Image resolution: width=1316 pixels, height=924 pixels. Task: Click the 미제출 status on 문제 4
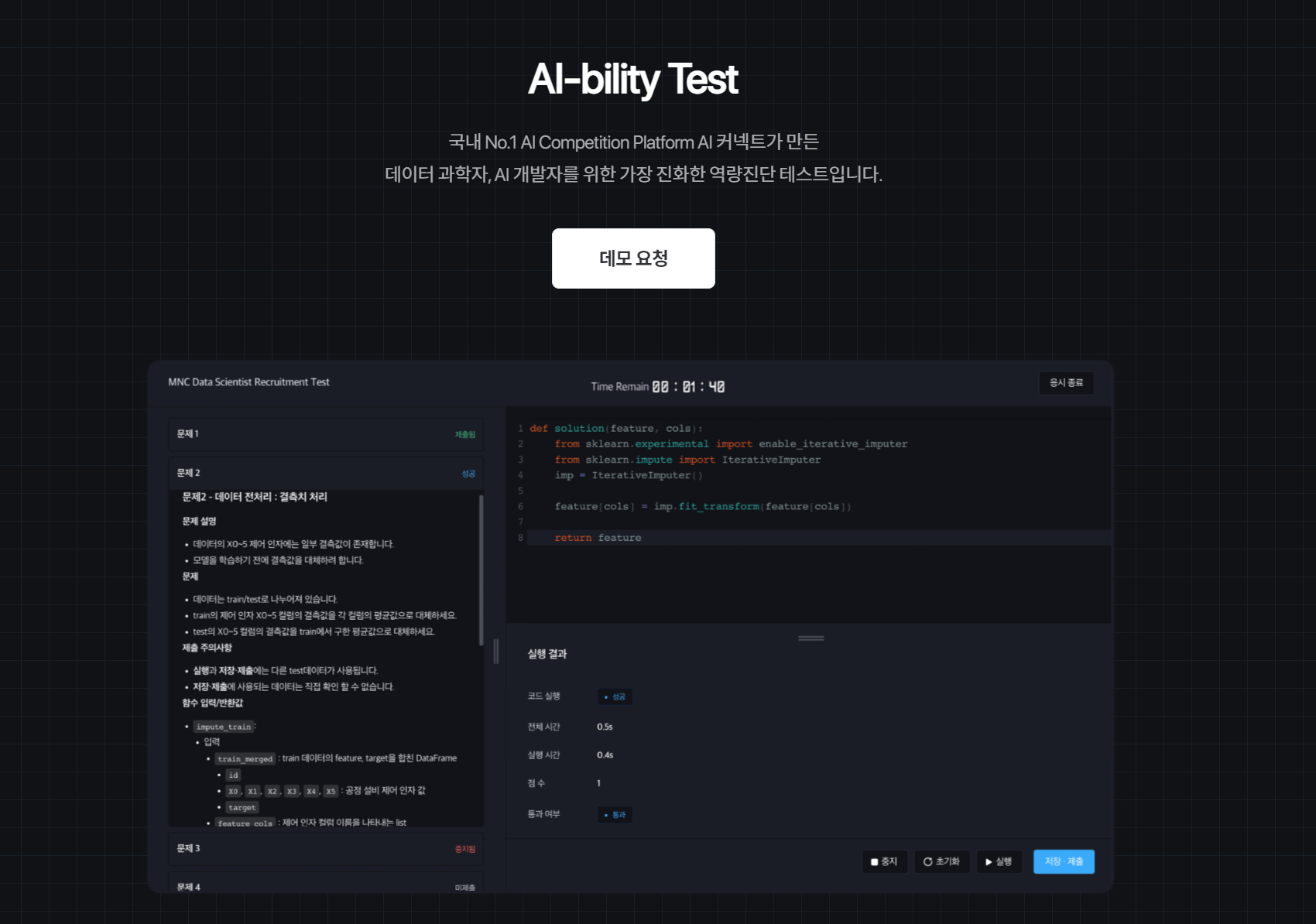tap(465, 888)
